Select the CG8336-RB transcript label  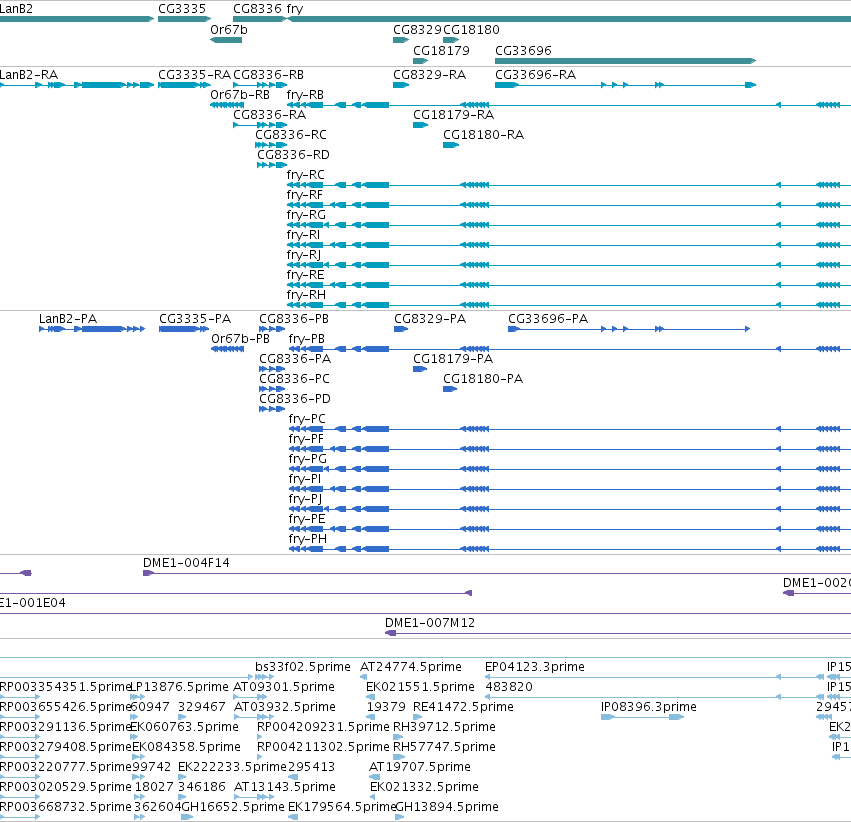click(x=268, y=74)
